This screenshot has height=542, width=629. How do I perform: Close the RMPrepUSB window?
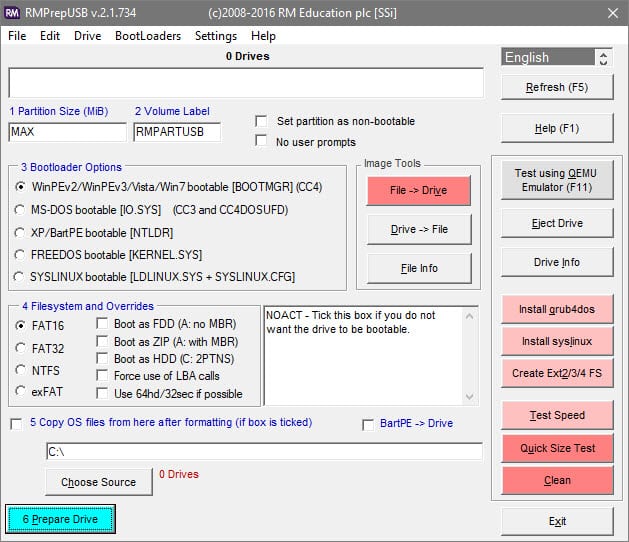pyautogui.click(x=613, y=13)
